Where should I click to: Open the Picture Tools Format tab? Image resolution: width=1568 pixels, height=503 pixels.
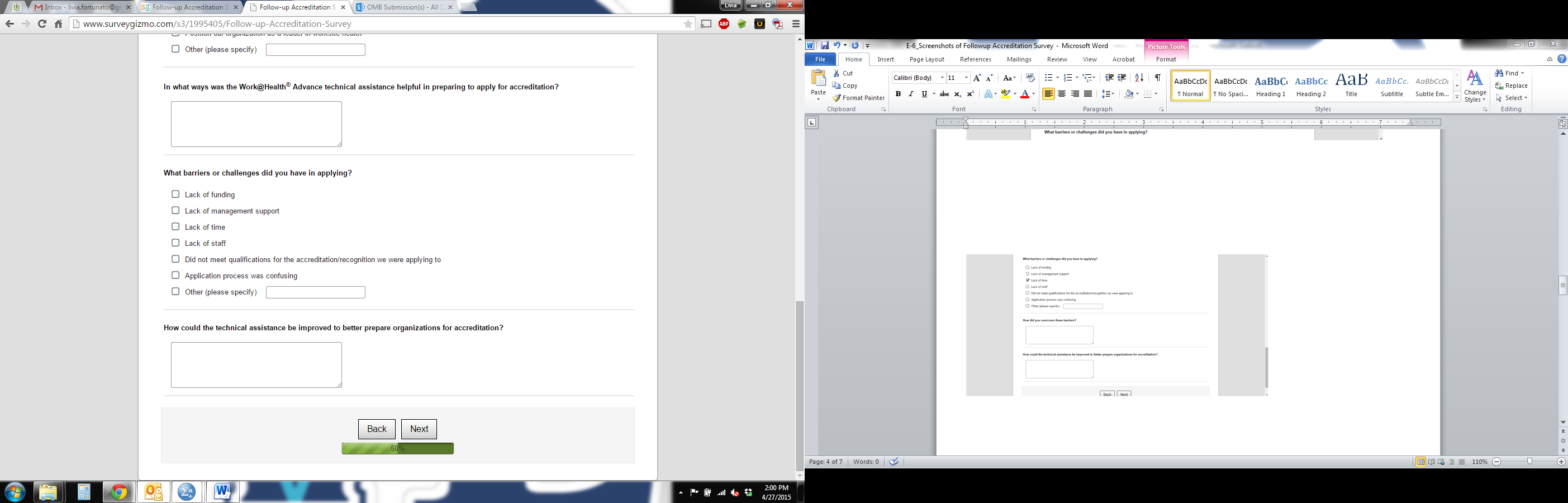pyautogui.click(x=1166, y=59)
